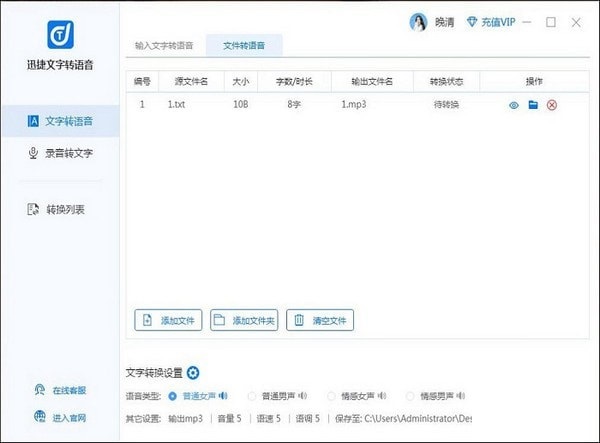This screenshot has height=443, width=600.
Task: Click the 音量 5 setting
Action: (x=229, y=419)
